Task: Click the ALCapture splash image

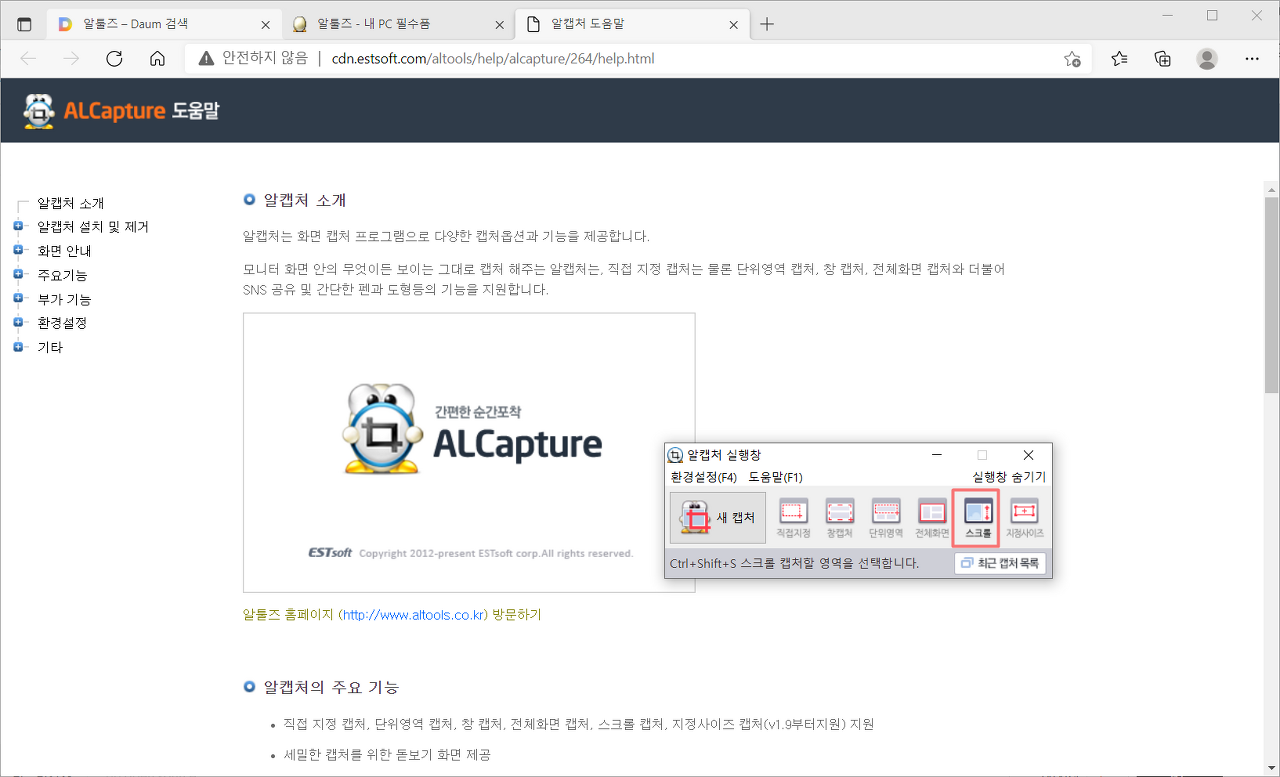Action: (469, 452)
